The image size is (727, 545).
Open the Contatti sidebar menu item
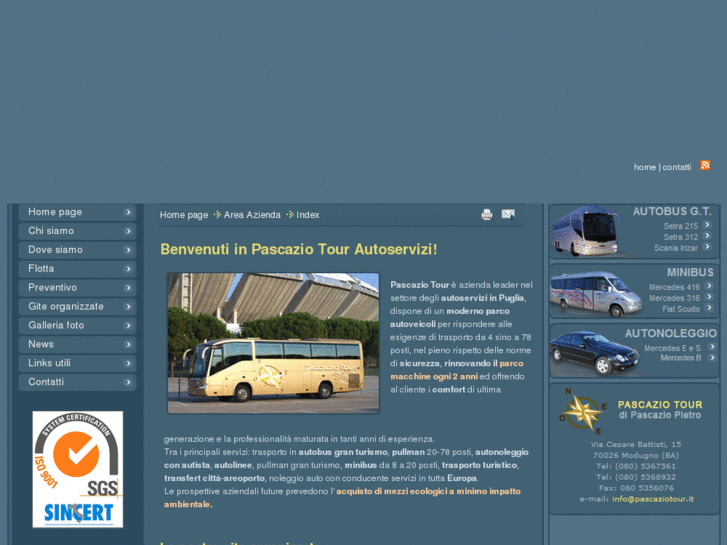(x=77, y=382)
